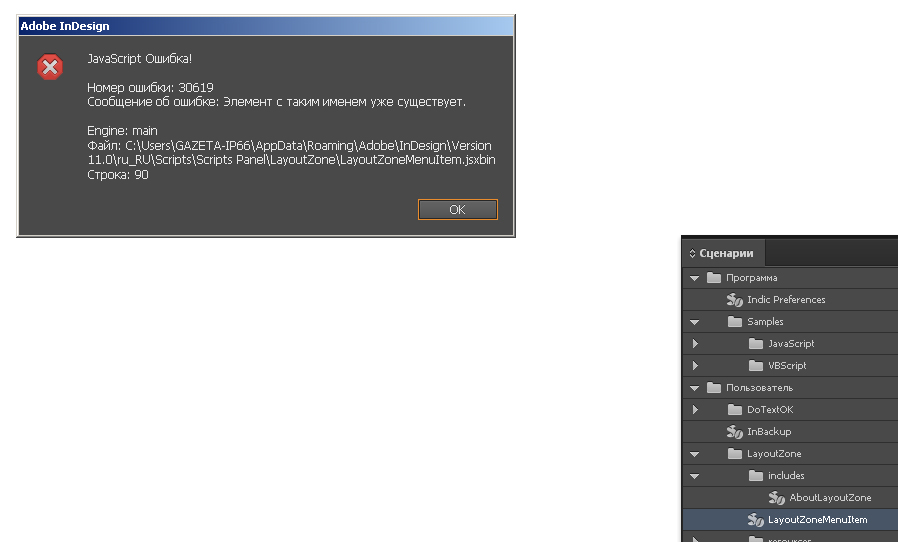Click the error number text 30619
898x542 pixels.
196,88
